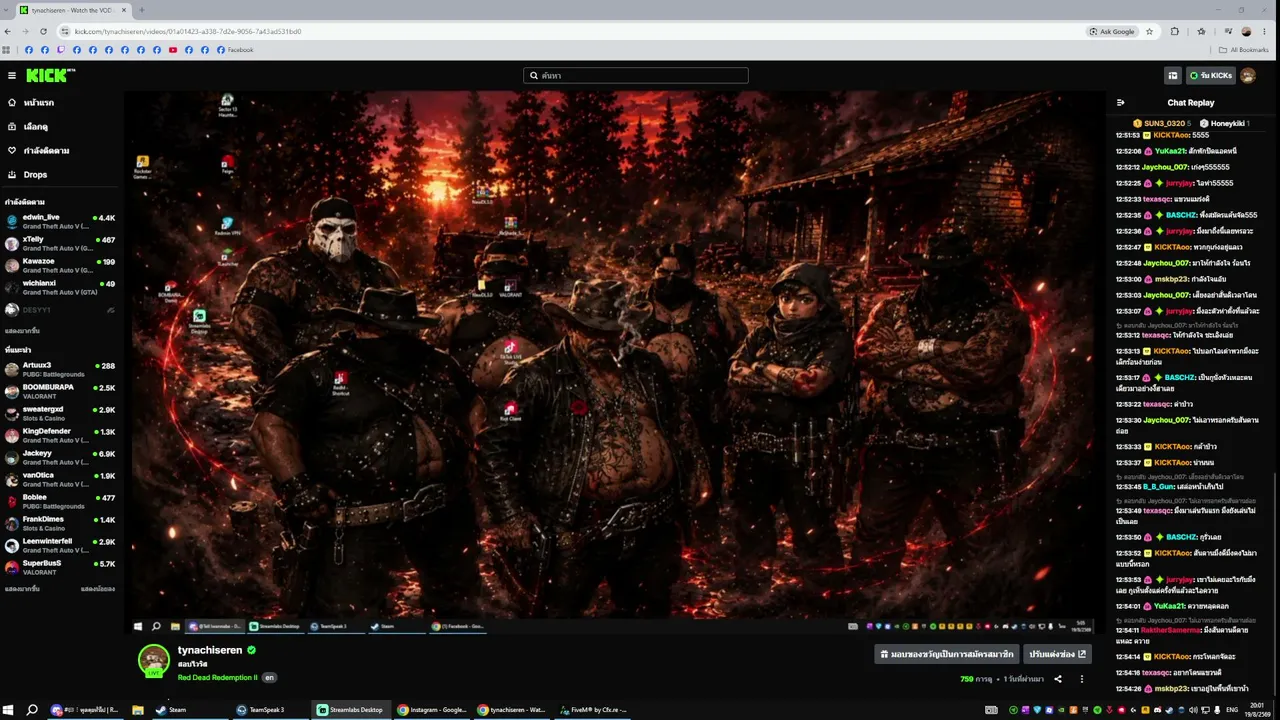Viewport: 1280px width, 720px height.
Task: Select the FrankDimes channel row
Action: (60, 523)
